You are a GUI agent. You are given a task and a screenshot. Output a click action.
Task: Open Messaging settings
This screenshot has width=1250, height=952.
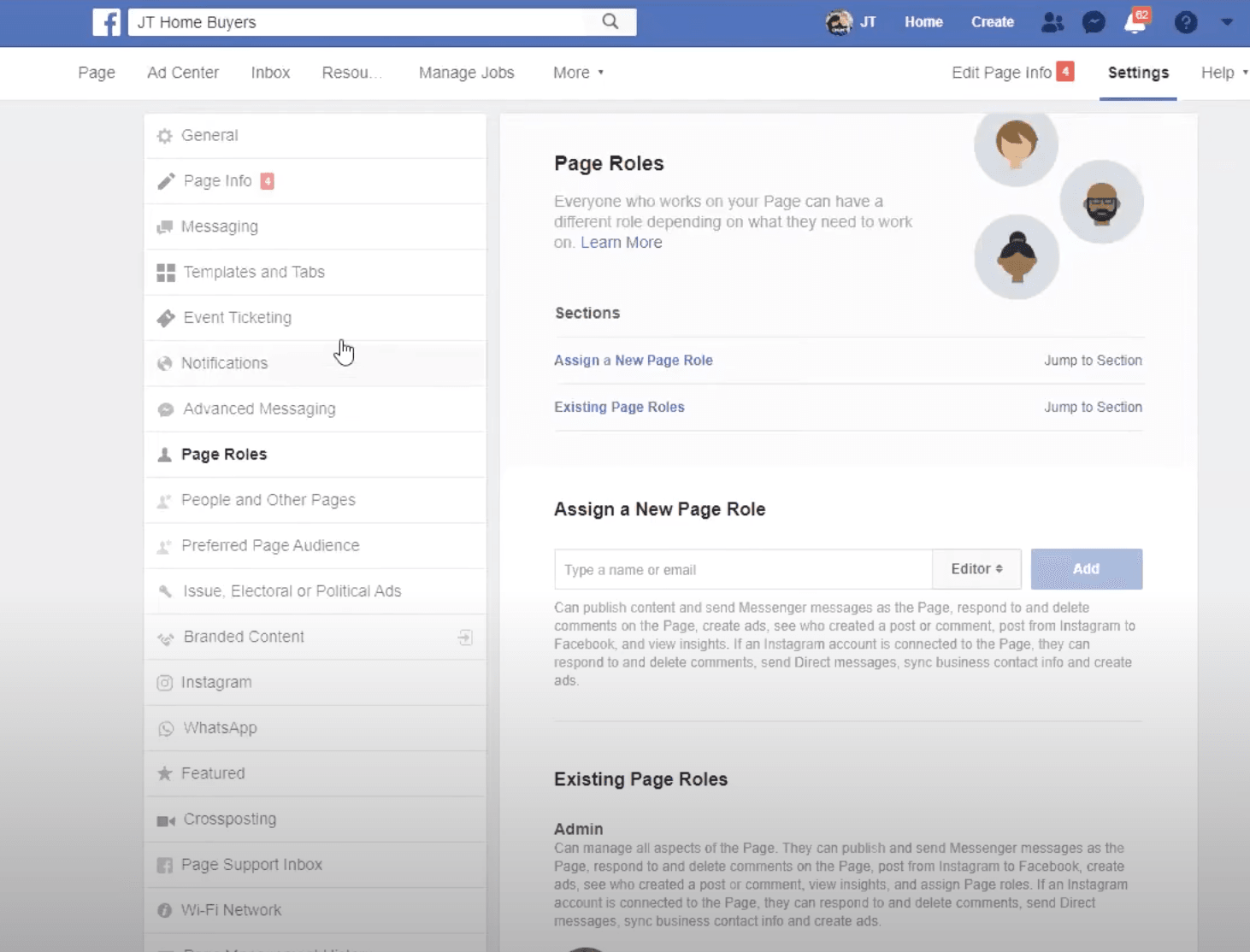click(x=315, y=226)
